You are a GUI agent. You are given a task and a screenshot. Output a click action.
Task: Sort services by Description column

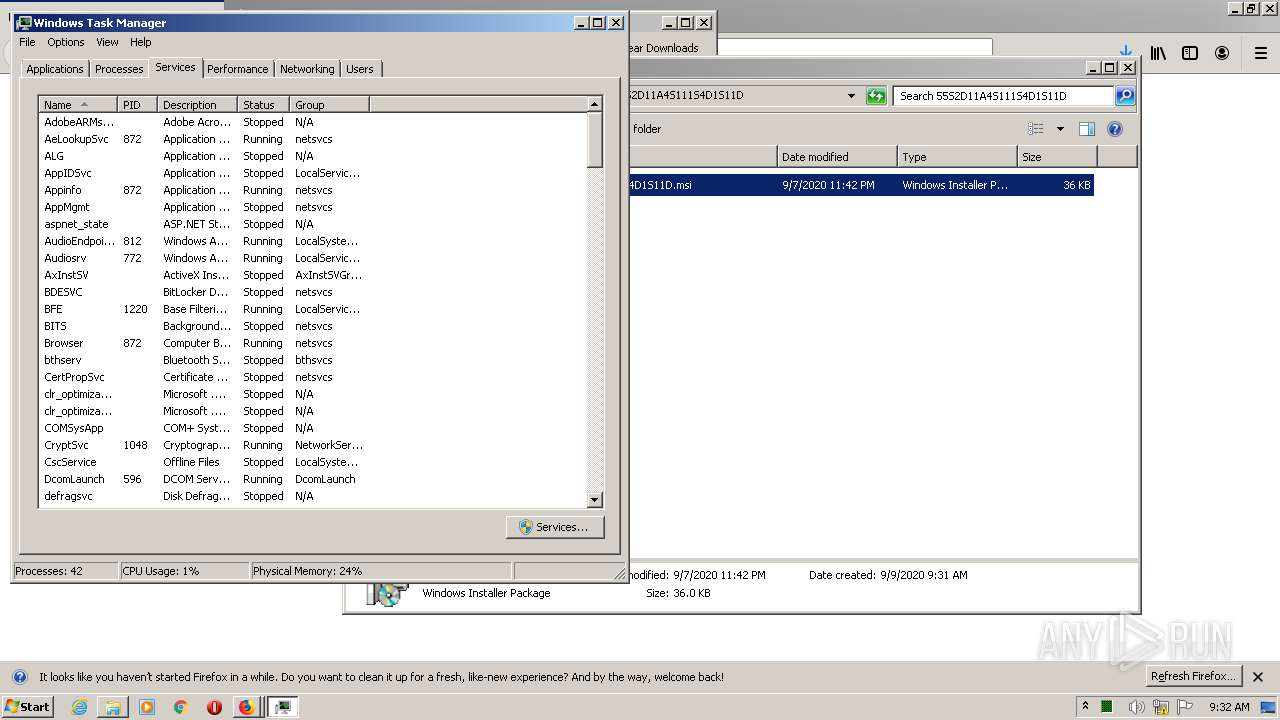[197, 104]
